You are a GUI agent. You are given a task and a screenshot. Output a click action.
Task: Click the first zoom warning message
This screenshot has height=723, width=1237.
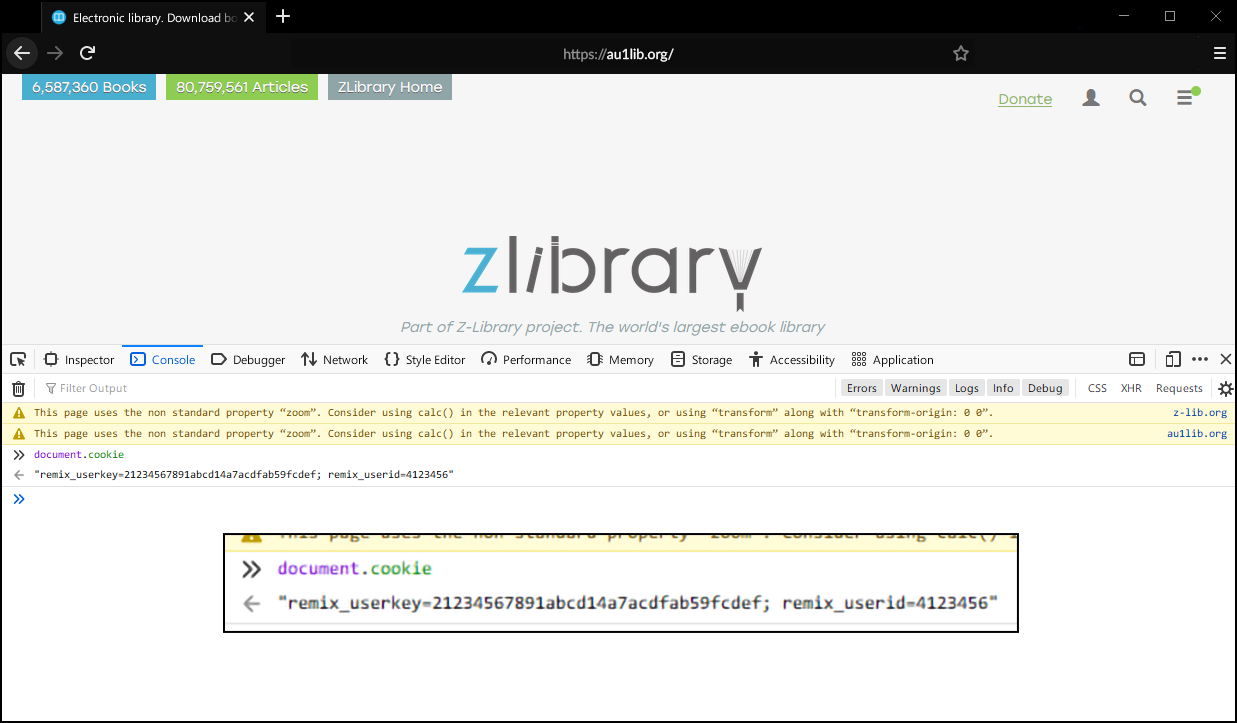coord(514,412)
